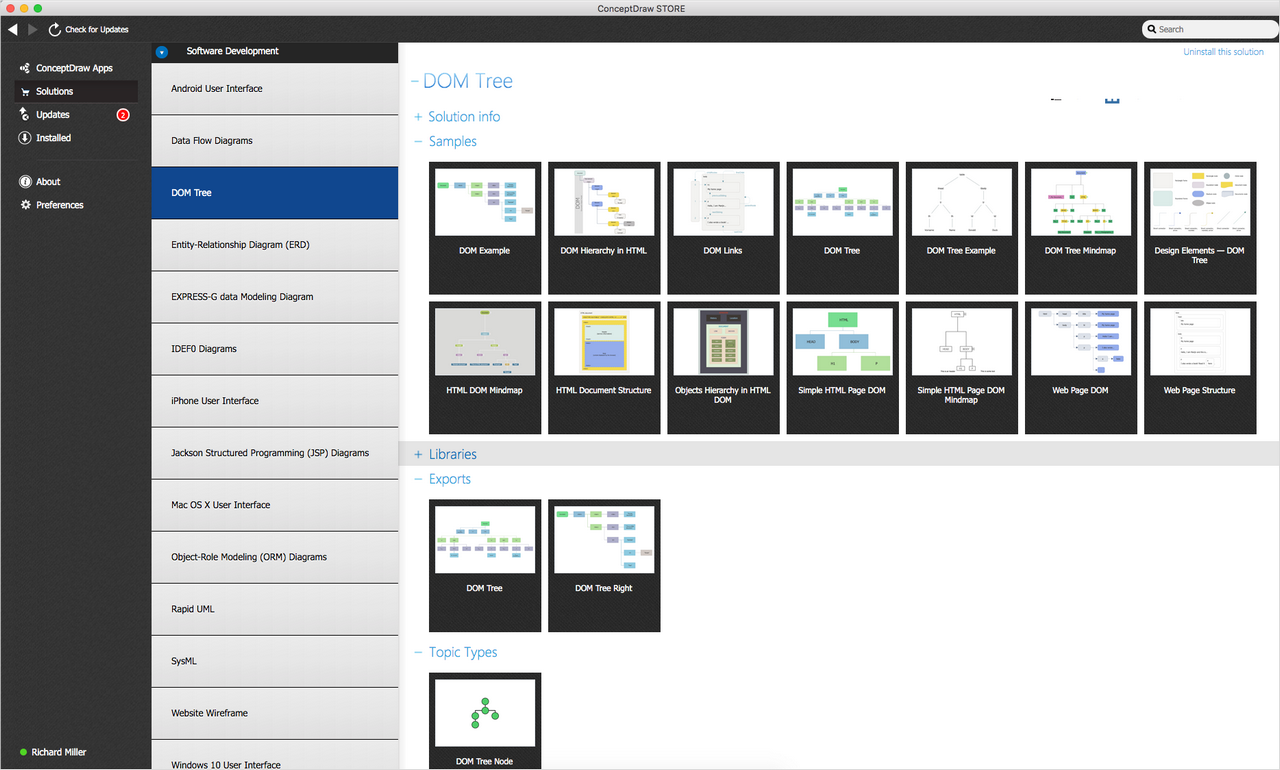Open the About page

point(48,182)
